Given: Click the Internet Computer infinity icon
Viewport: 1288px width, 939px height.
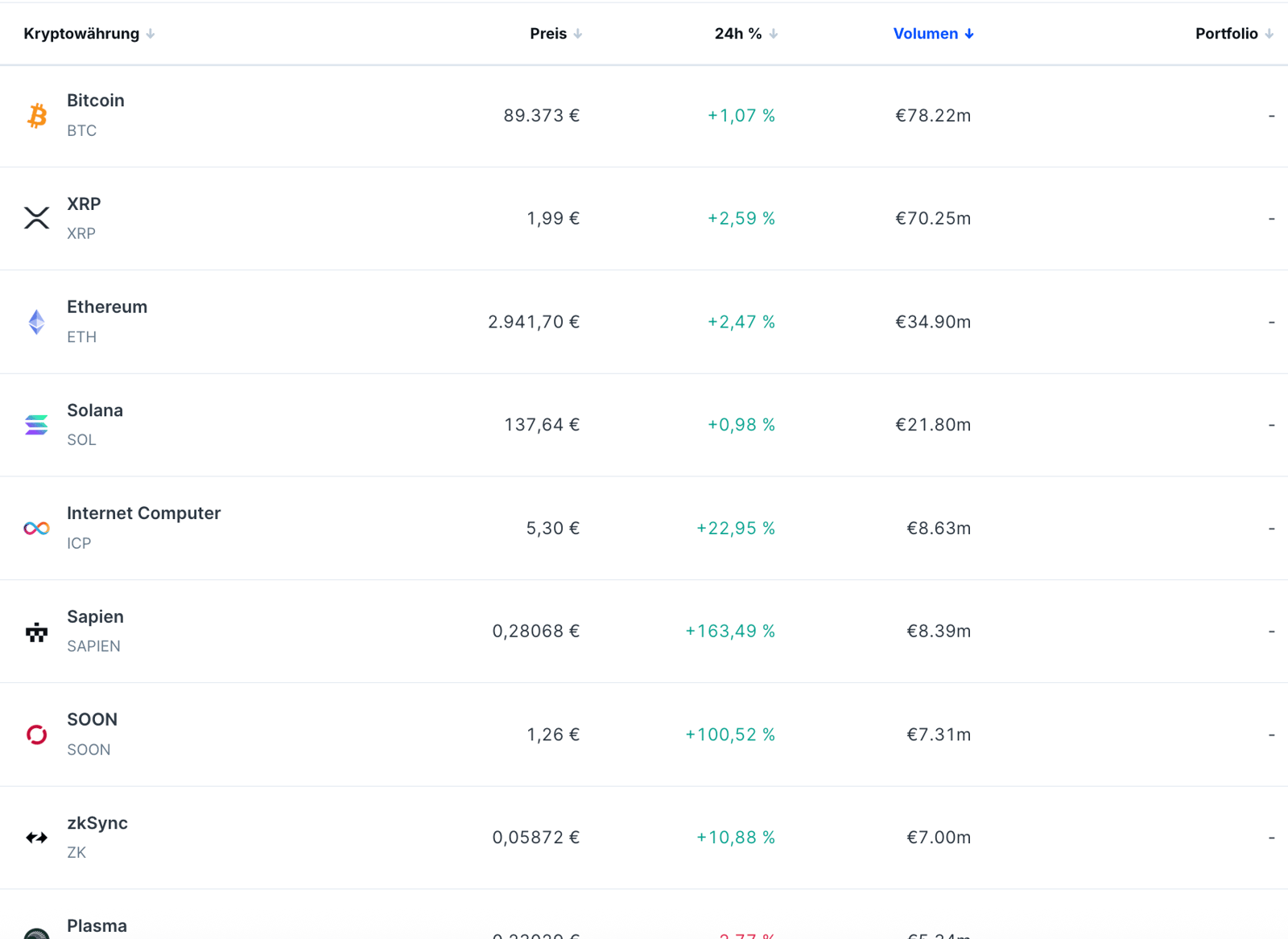Looking at the screenshot, I should (37, 528).
